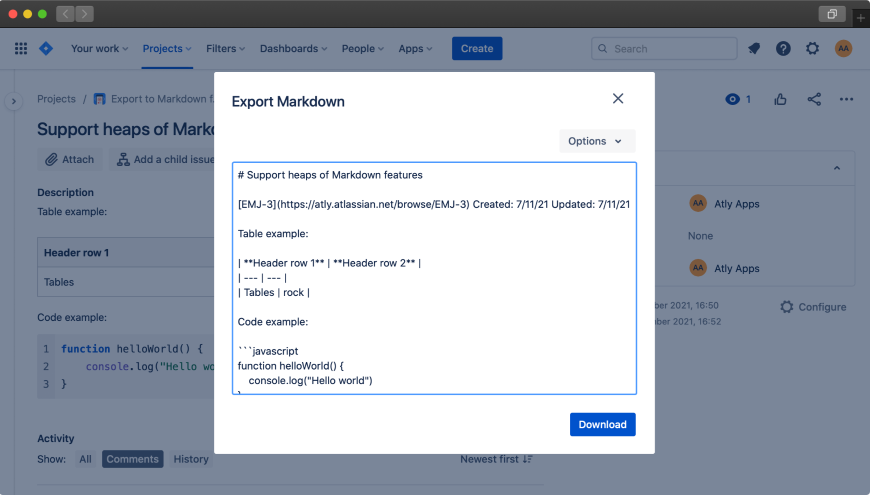The image size is (870, 495).
Task: Click the first Atly Apps user entry
Action: (724, 204)
